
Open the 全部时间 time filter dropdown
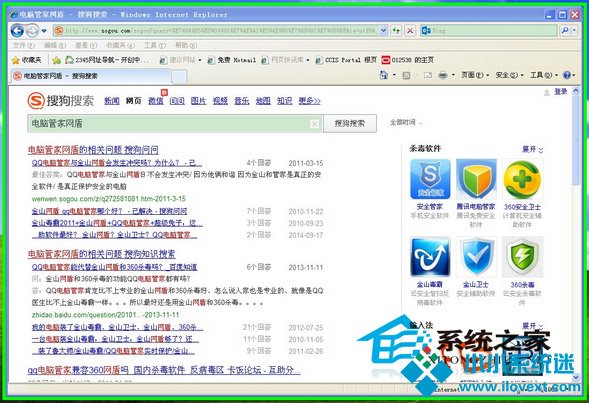tap(406, 122)
